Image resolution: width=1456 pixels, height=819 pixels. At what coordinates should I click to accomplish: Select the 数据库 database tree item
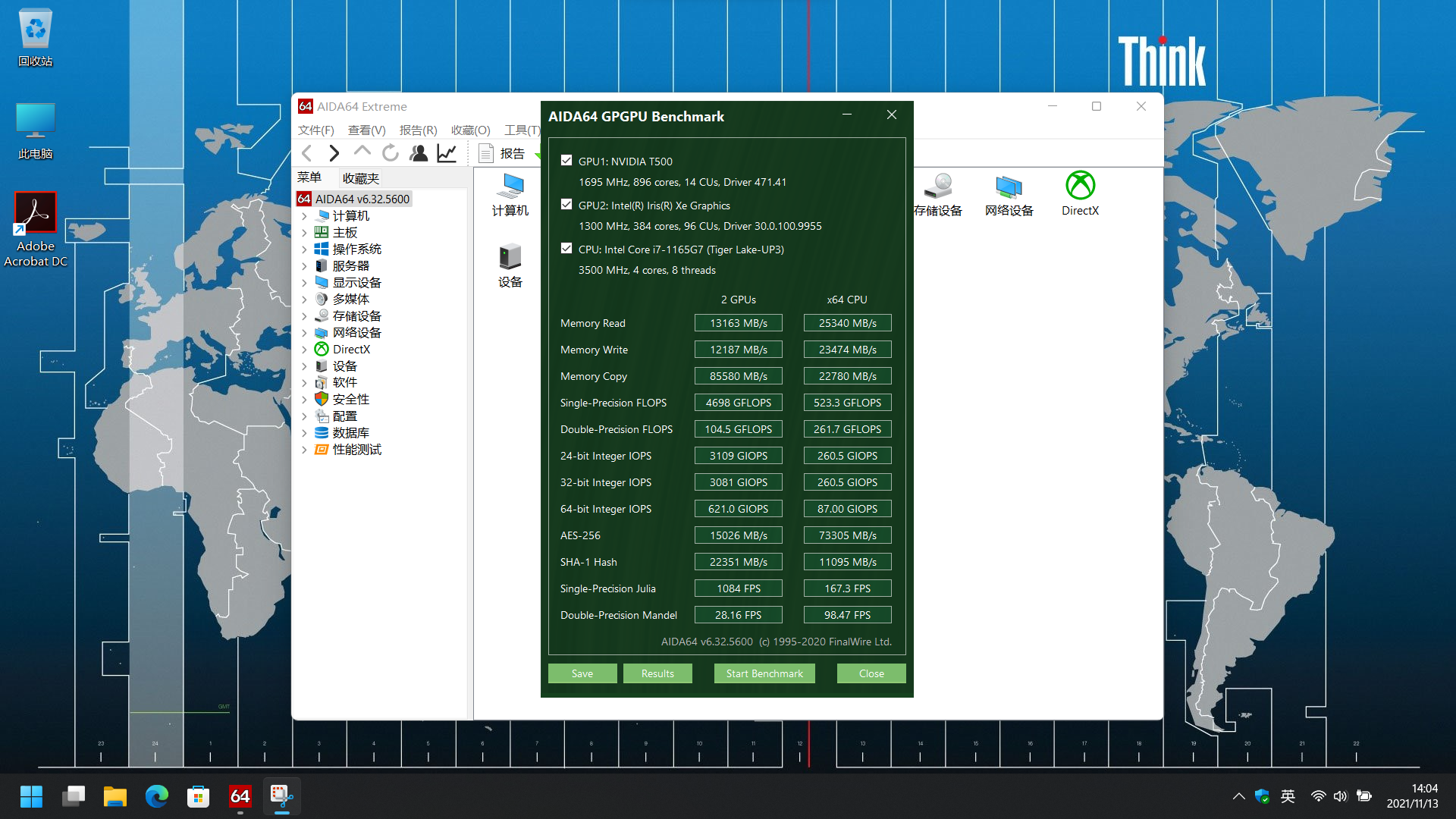pos(350,433)
